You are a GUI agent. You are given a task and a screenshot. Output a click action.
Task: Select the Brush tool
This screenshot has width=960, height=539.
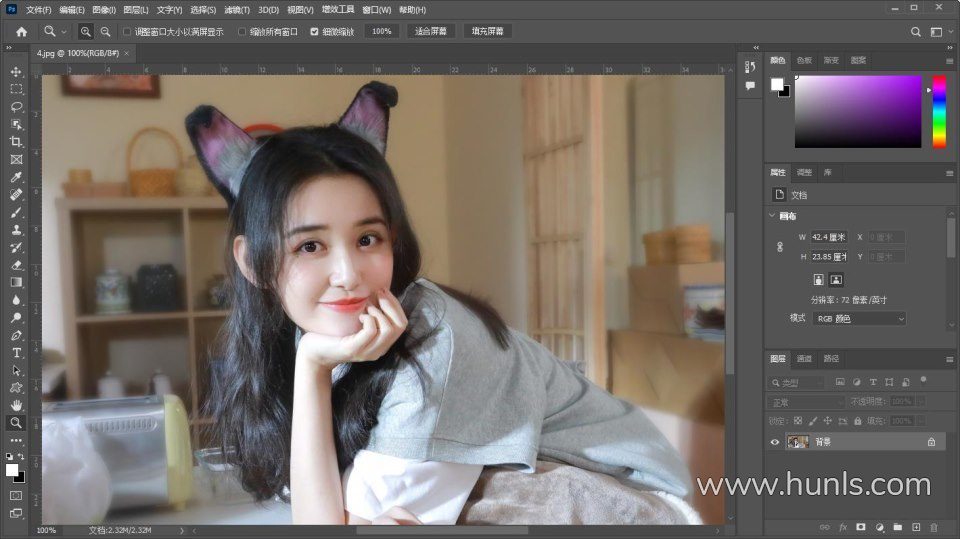(x=17, y=212)
